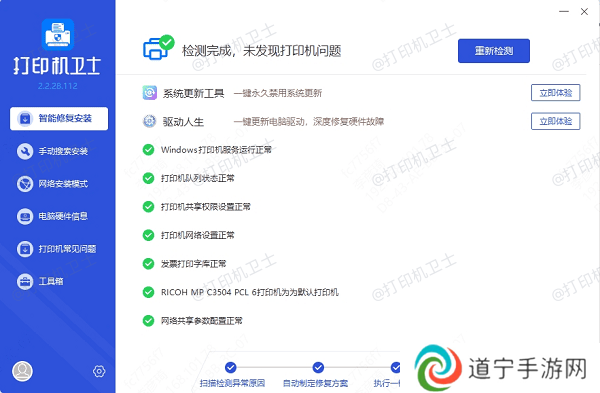
Task: Click the 扫描检测异常原因 step marker
Action: coord(230,367)
